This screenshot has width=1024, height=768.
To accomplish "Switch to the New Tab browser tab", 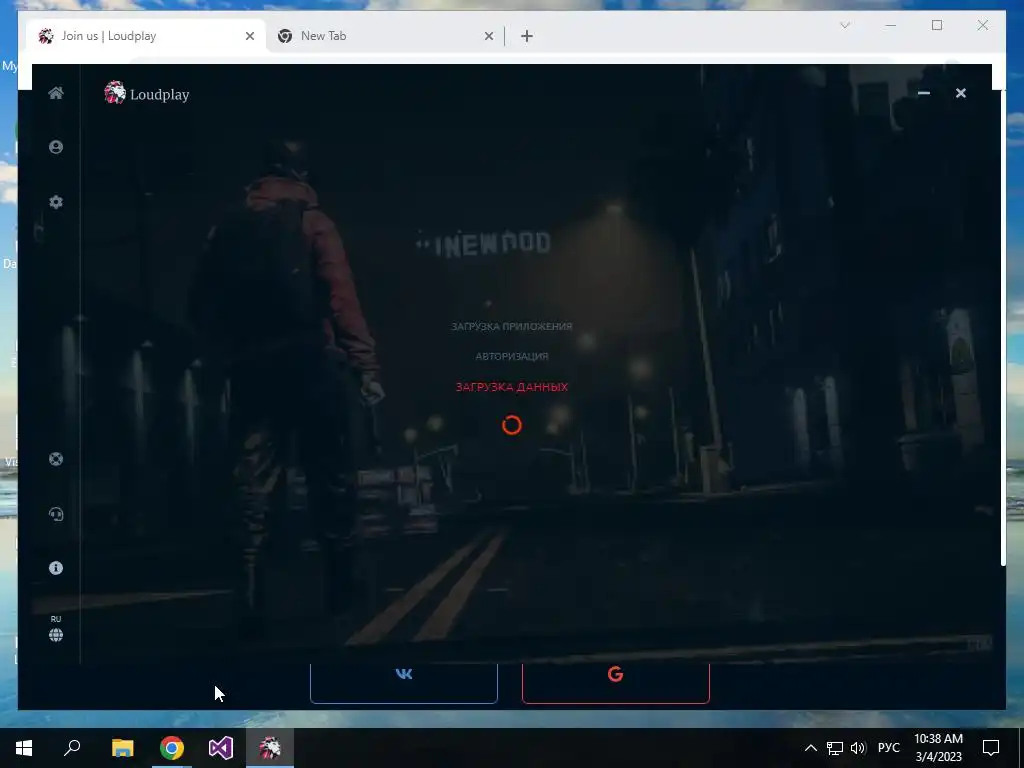I will (385, 36).
